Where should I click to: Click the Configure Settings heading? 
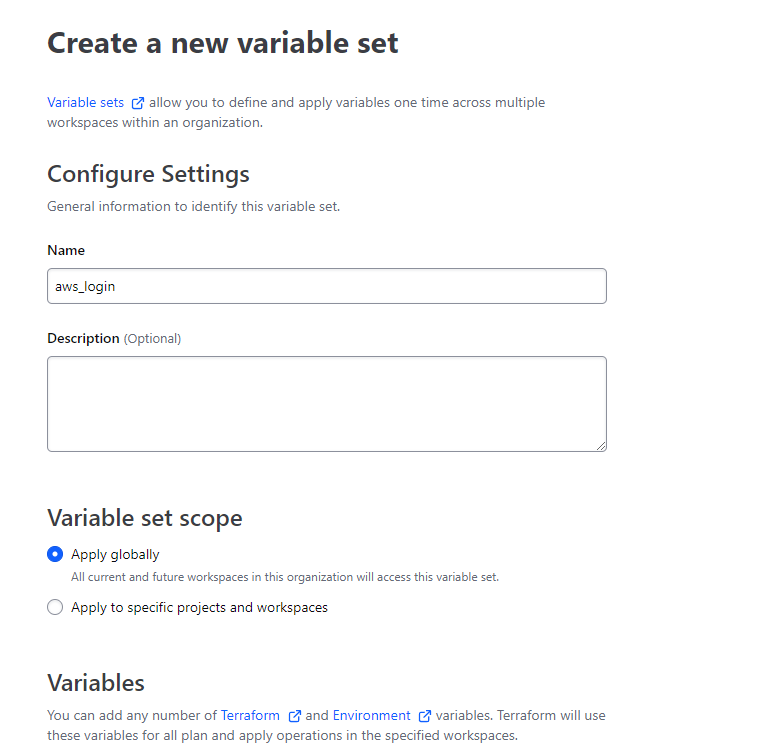point(148,174)
